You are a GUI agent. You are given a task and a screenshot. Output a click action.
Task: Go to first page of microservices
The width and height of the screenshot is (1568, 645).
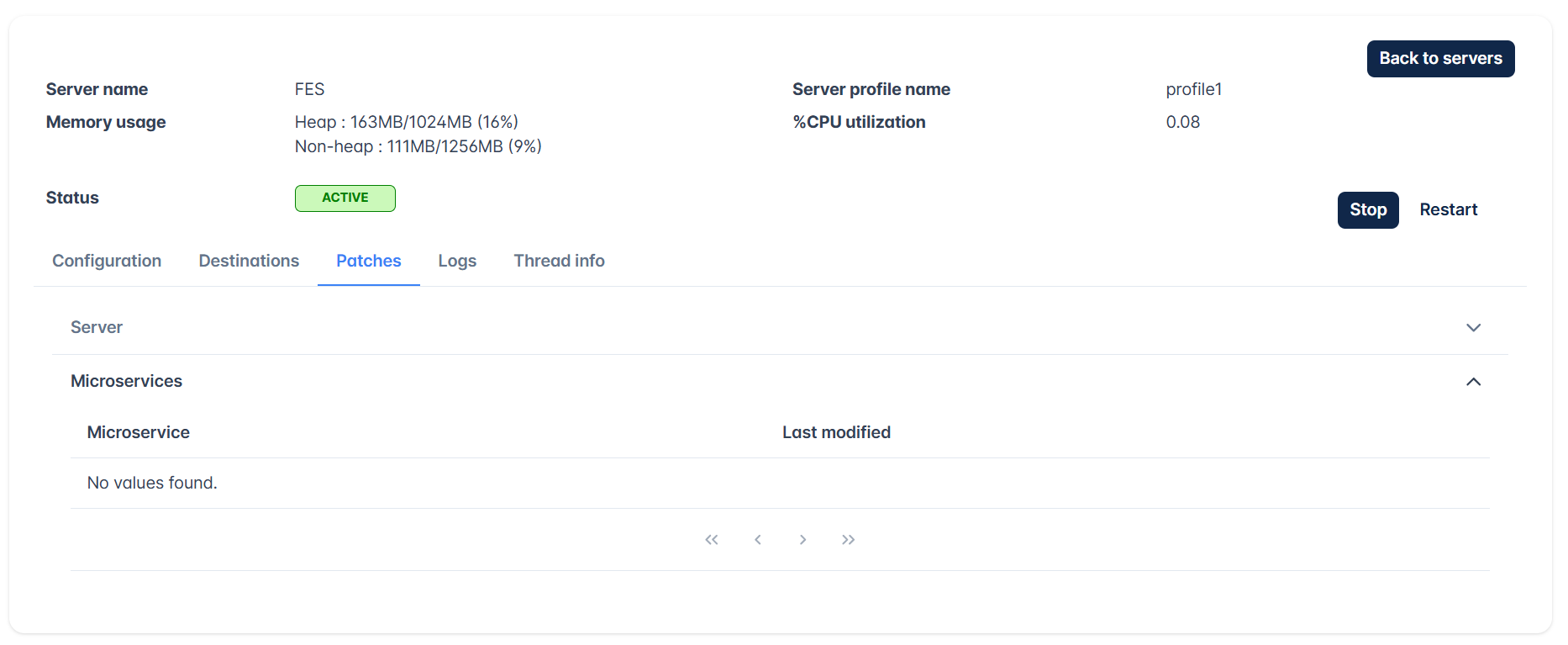712,540
